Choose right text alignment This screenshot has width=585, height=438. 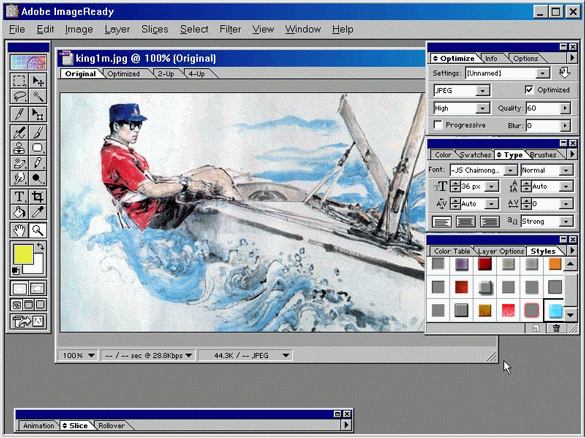[489, 222]
